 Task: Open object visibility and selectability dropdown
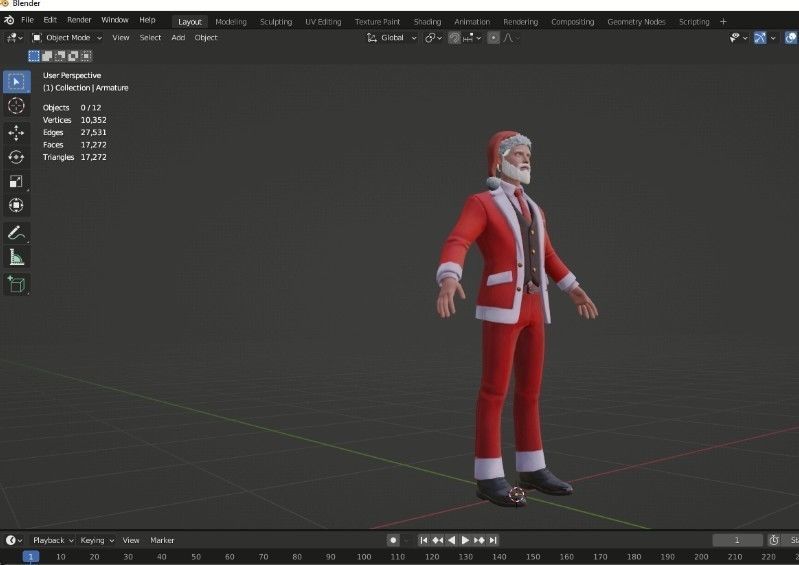click(x=738, y=38)
